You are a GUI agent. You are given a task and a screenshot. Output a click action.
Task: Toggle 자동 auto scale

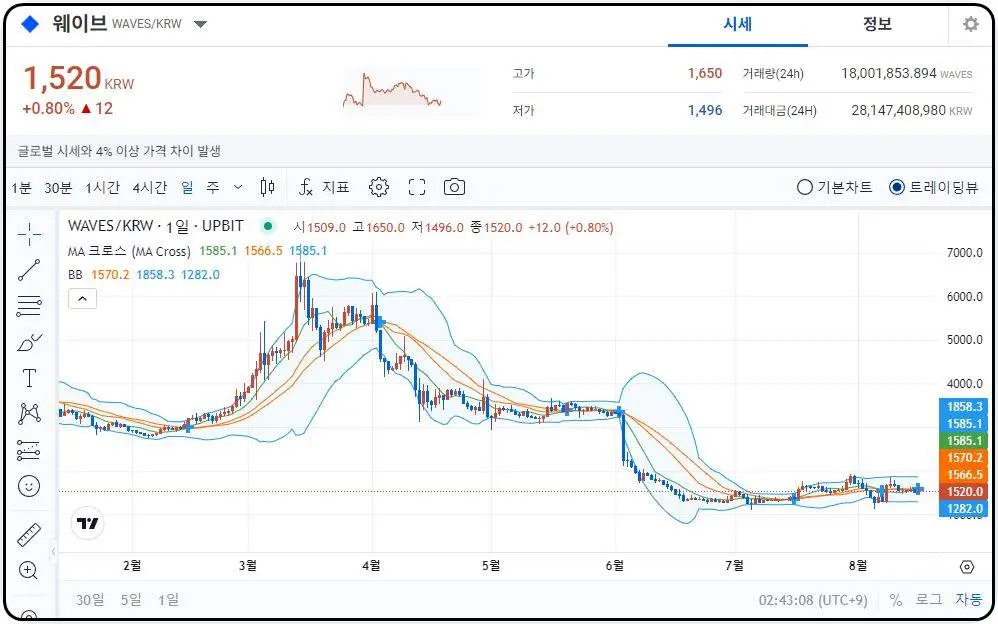click(968, 600)
